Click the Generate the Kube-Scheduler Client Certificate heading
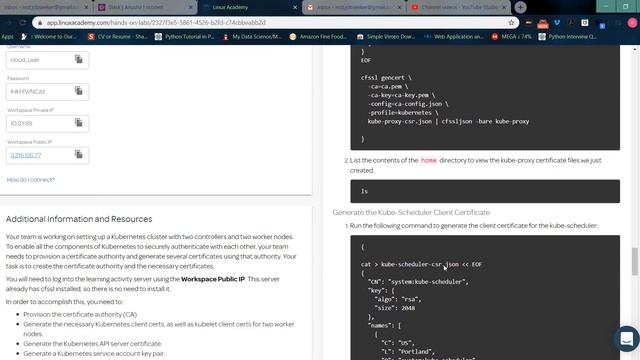The height and width of the screenshot is (360, 640). [x=411, y=212]
